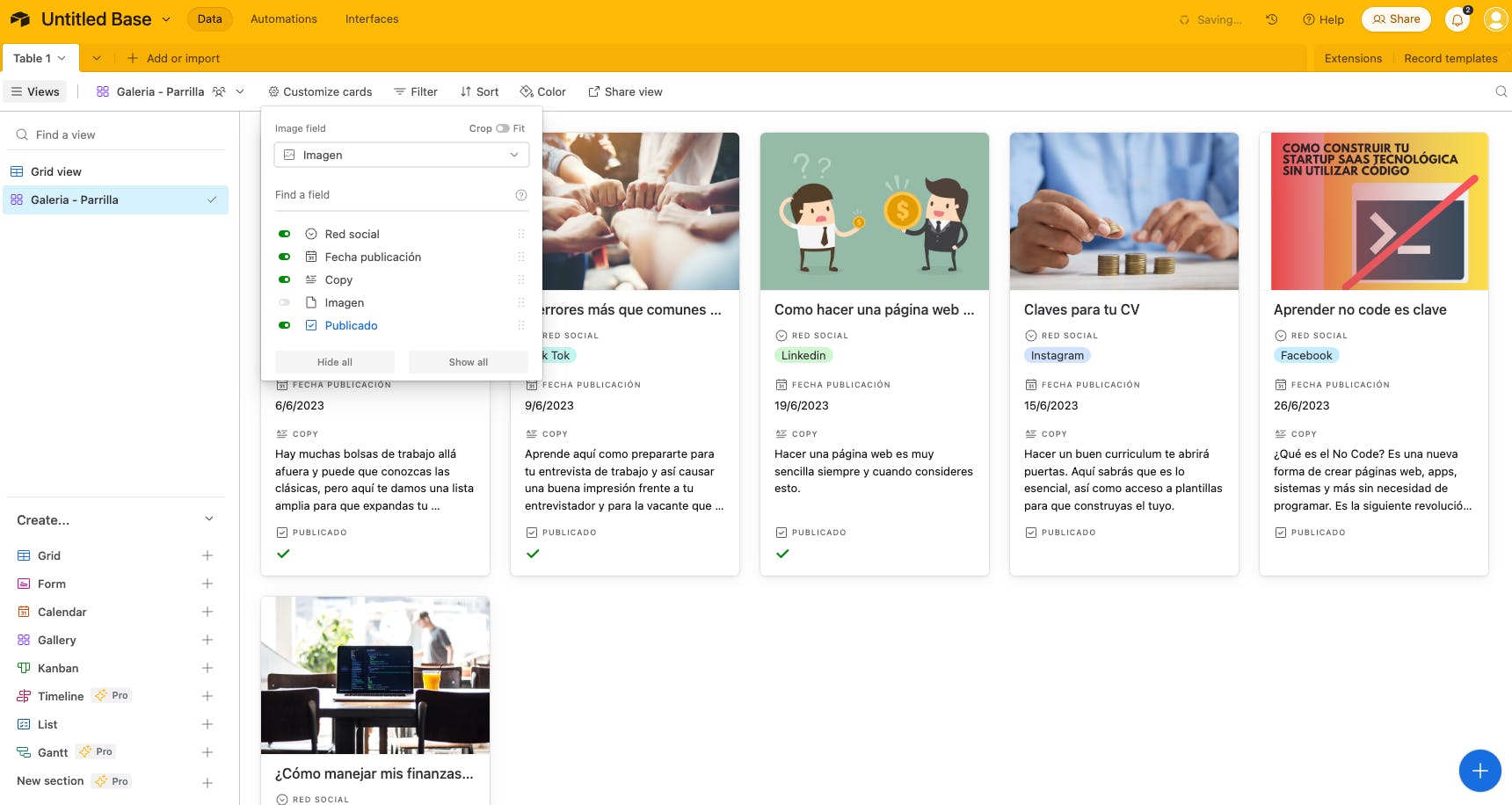Screen dimensions: 1512x805
Task: Switch to the Data tab
Action: [209, 19]
